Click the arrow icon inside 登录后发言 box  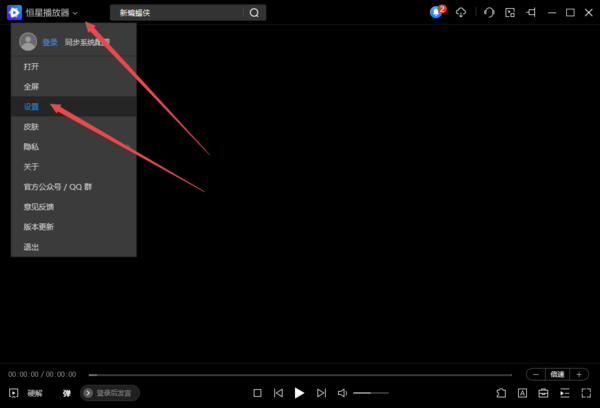88,393
